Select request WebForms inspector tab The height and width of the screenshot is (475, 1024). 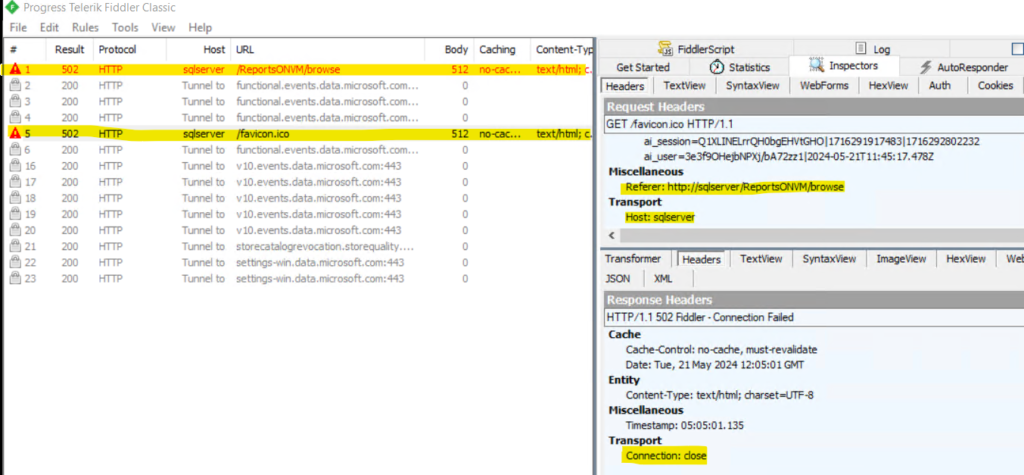point(824,86)
